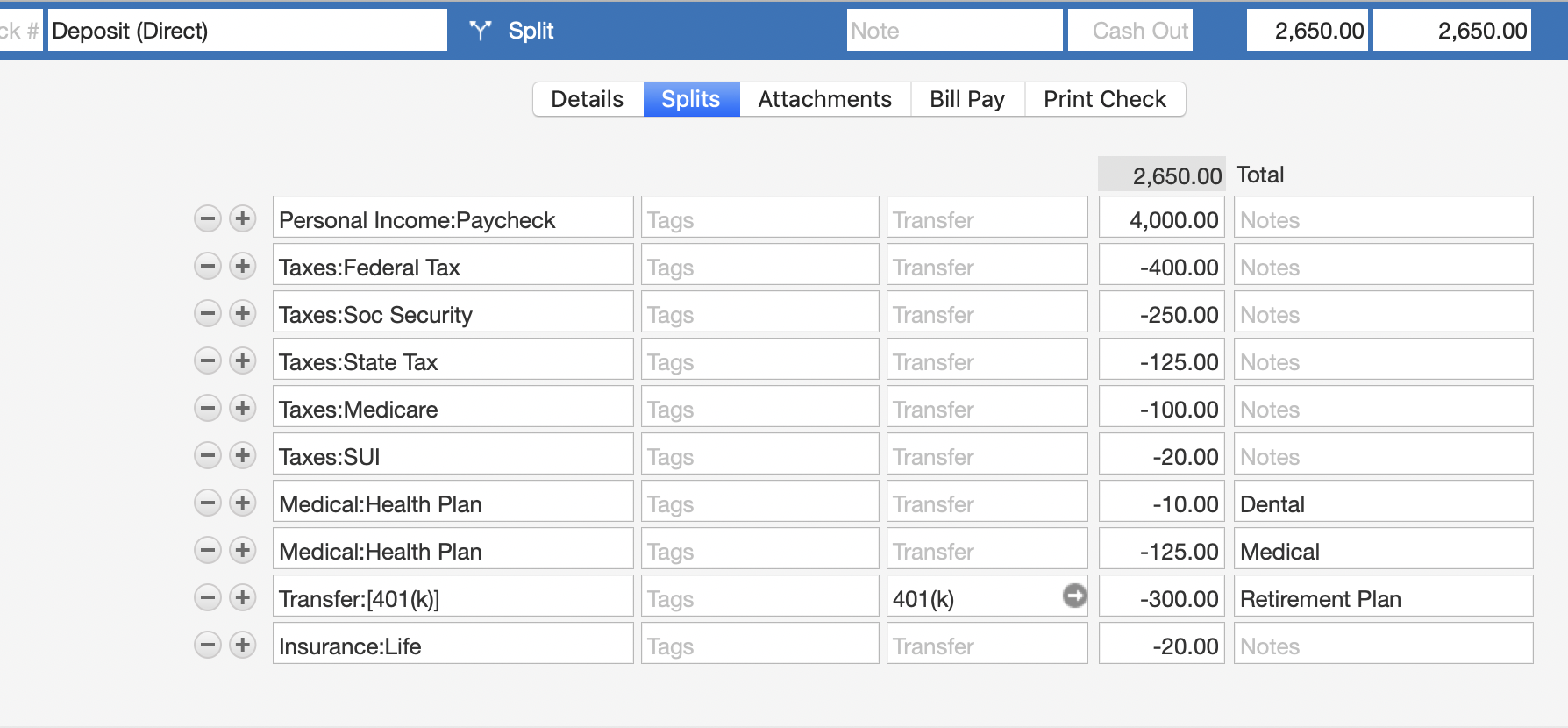Screen dimensions: 1568x728
Task: Open the Bill Pay tab
Action: 968,99
